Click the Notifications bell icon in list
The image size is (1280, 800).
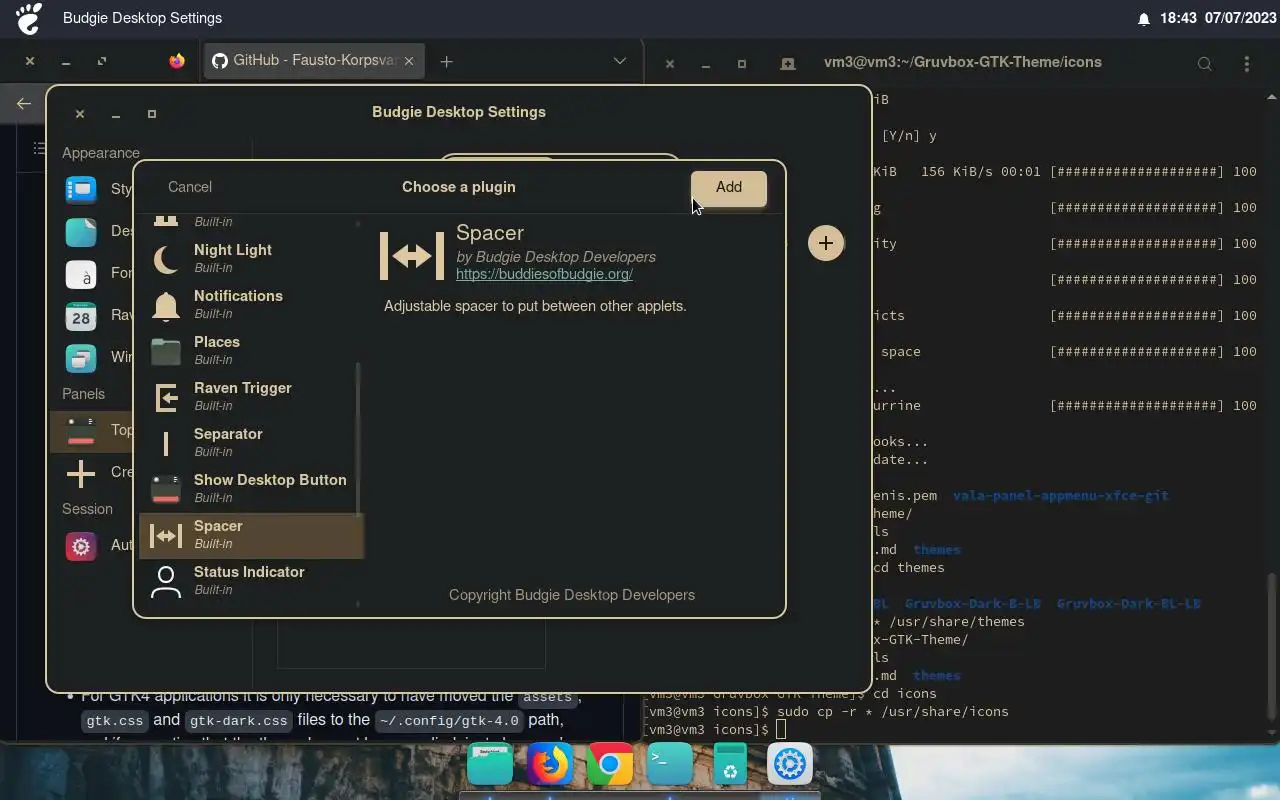(x=166, y=306)
